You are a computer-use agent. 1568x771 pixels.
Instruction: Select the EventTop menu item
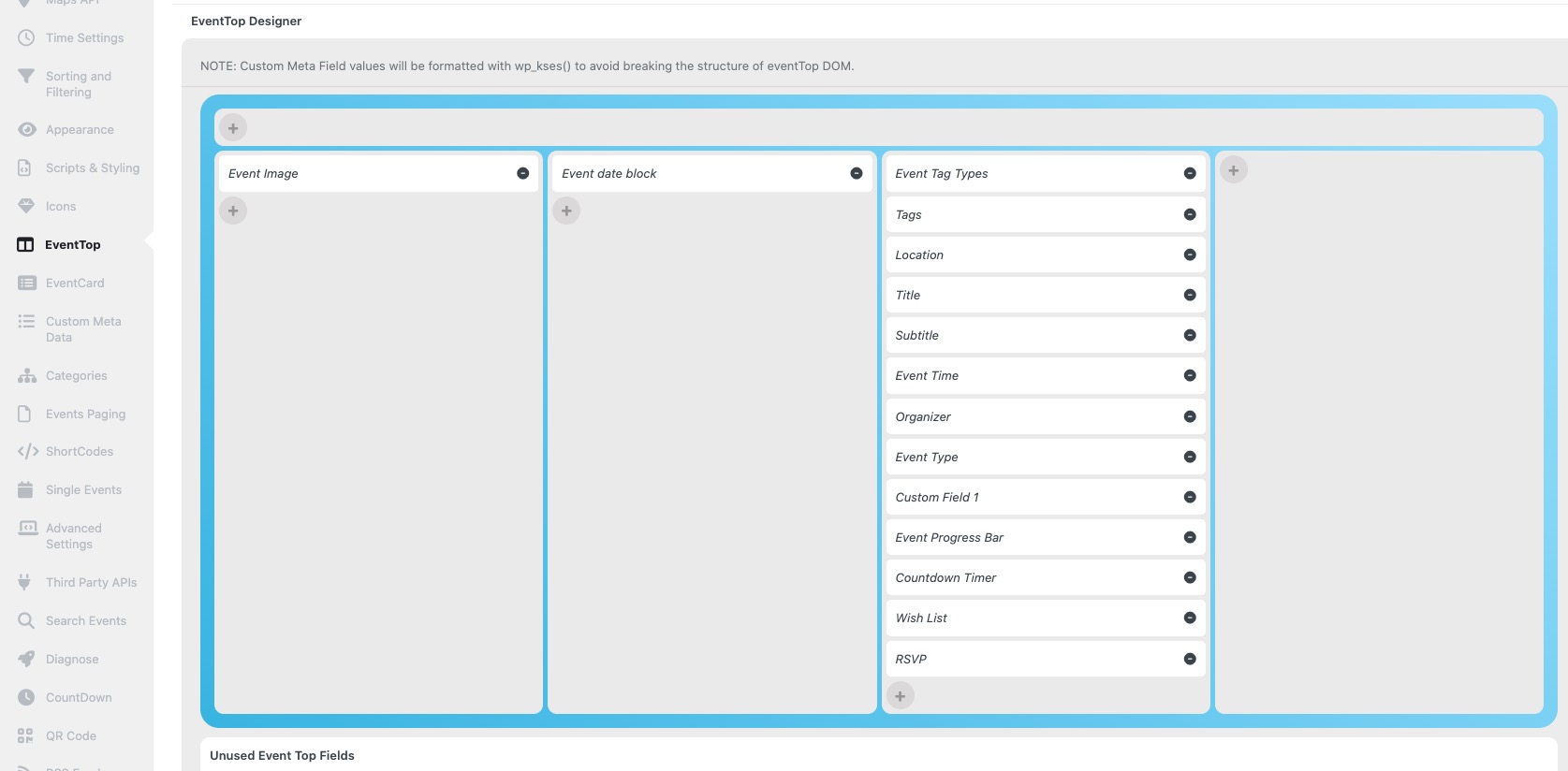(x=72, y=244)
